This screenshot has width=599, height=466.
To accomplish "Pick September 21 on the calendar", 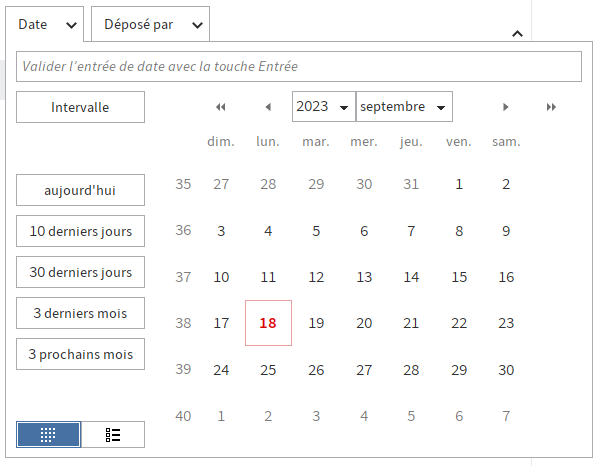I will [x=411, y=323].
